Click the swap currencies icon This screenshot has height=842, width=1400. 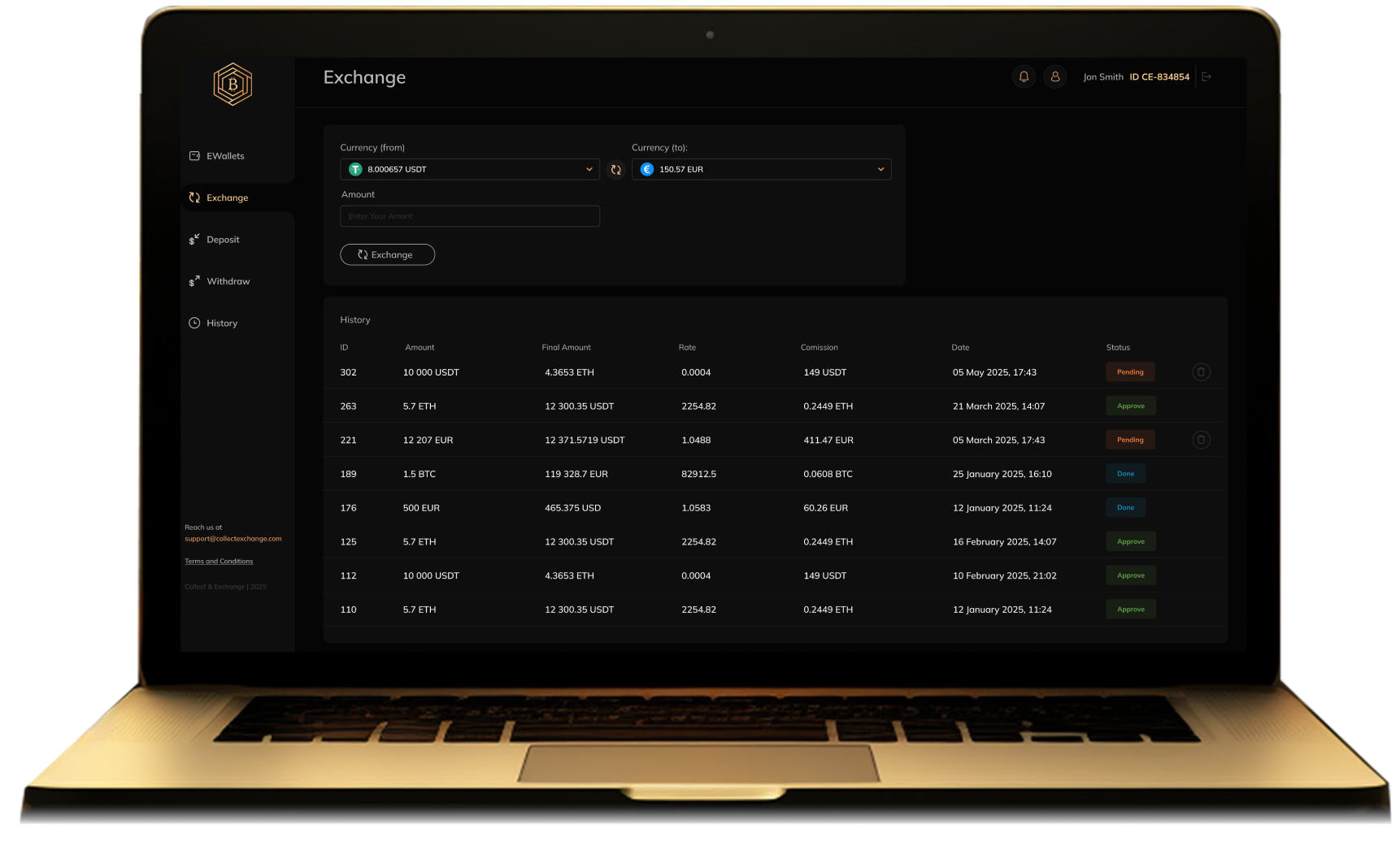click(615, 170)
